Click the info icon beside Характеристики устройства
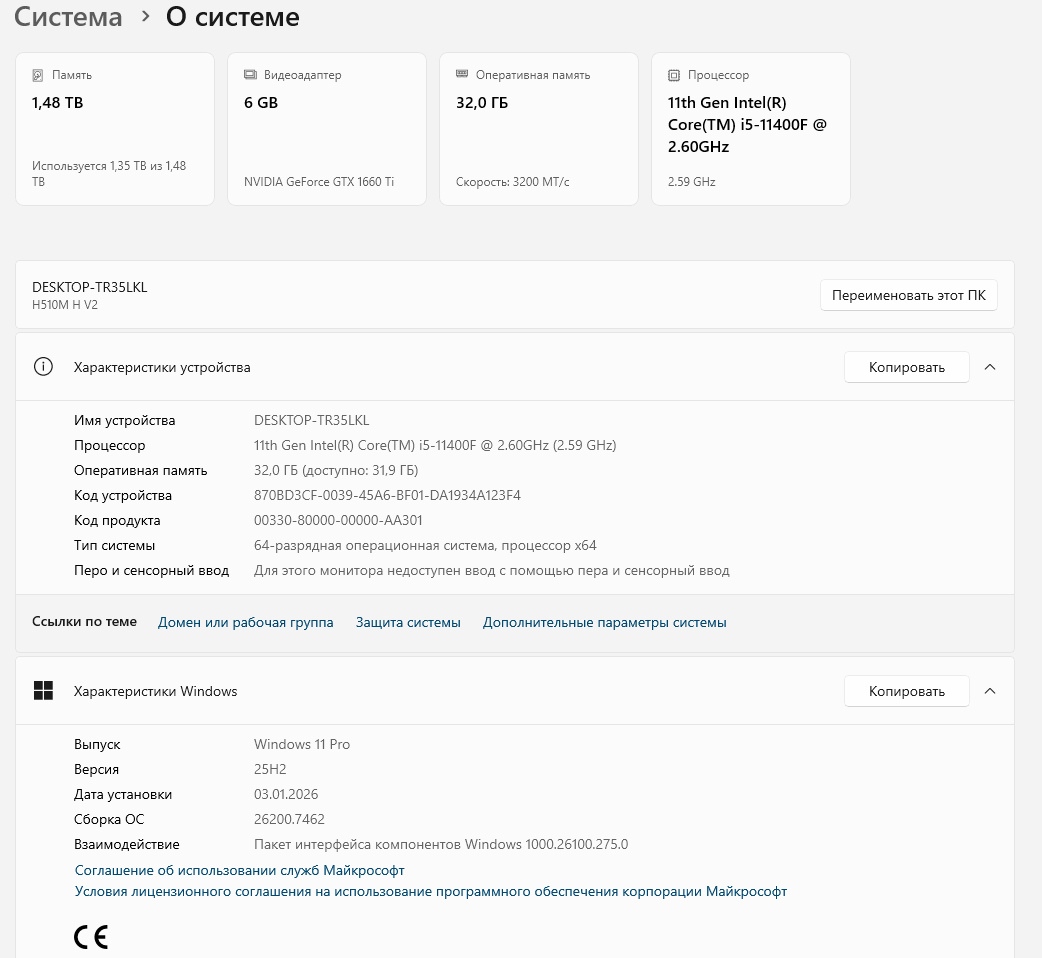This screenshot has width=1042, height=958. [x=43, y=367]
